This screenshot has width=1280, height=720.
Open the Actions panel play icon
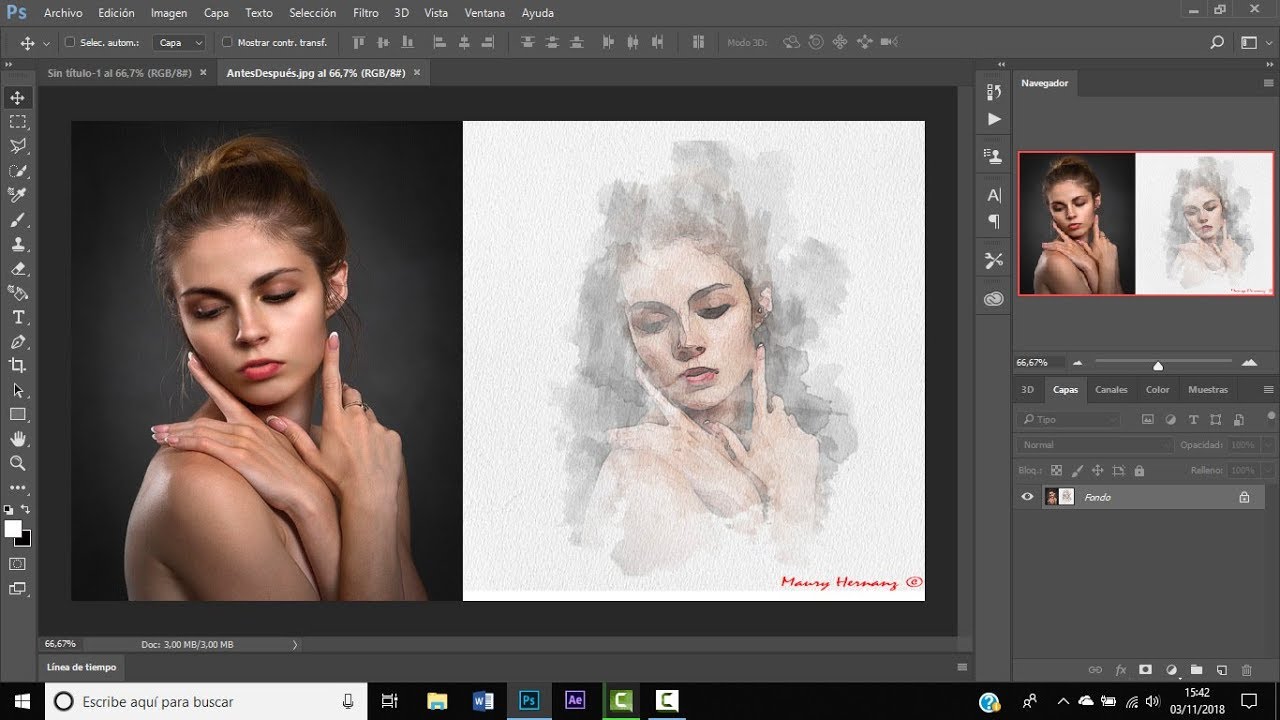(993, 119)
